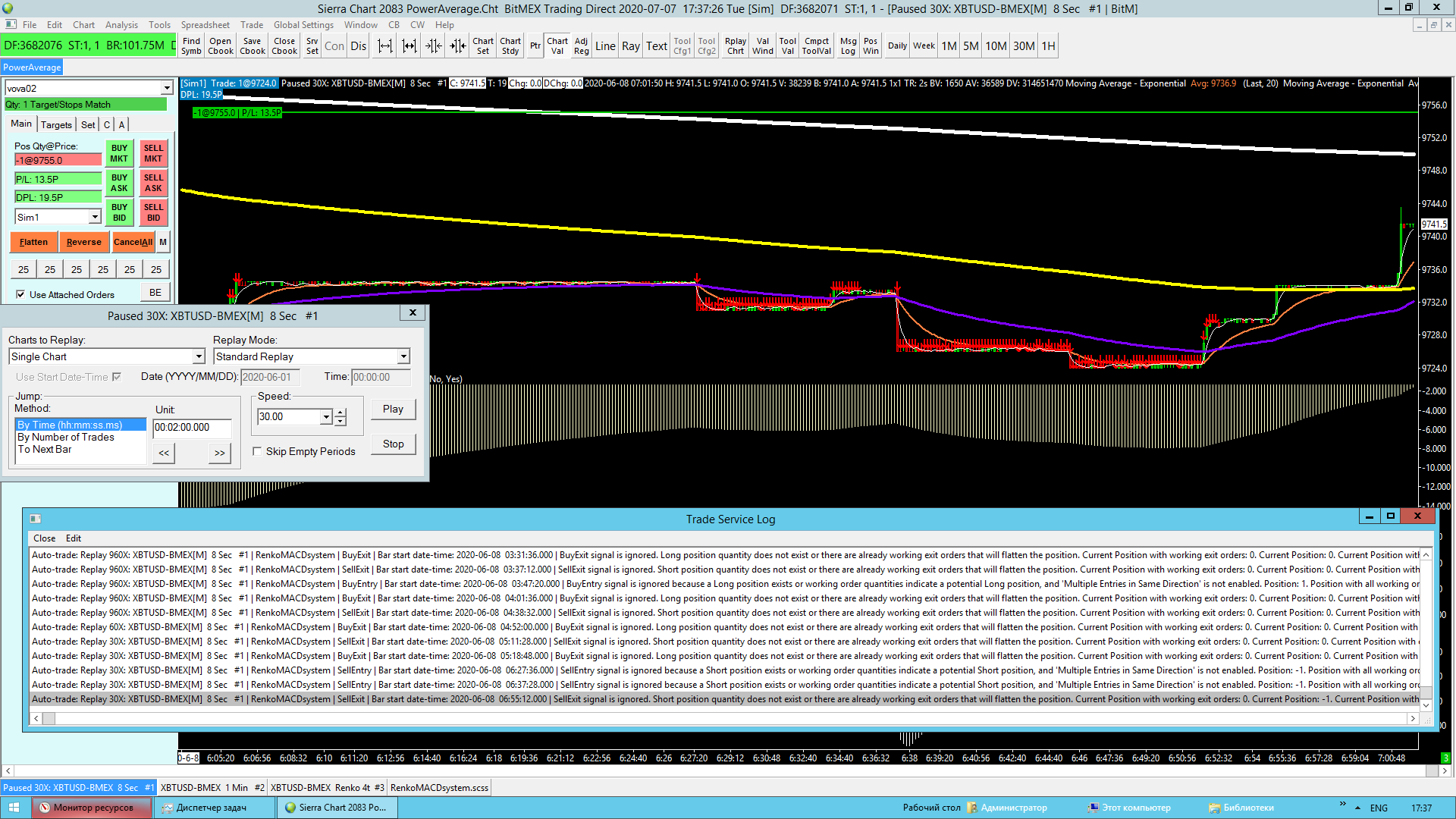Switch to the Targets tab

click(56, 124)
